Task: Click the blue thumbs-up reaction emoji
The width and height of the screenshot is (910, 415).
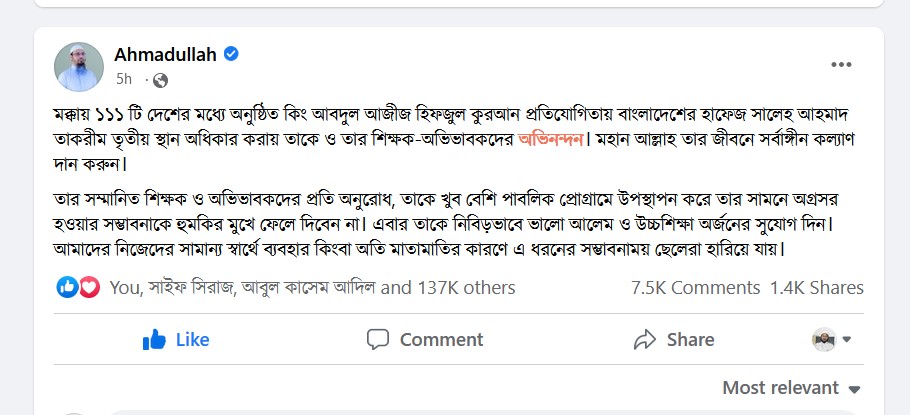Action: pyautogui.click(x=68, y=288)
